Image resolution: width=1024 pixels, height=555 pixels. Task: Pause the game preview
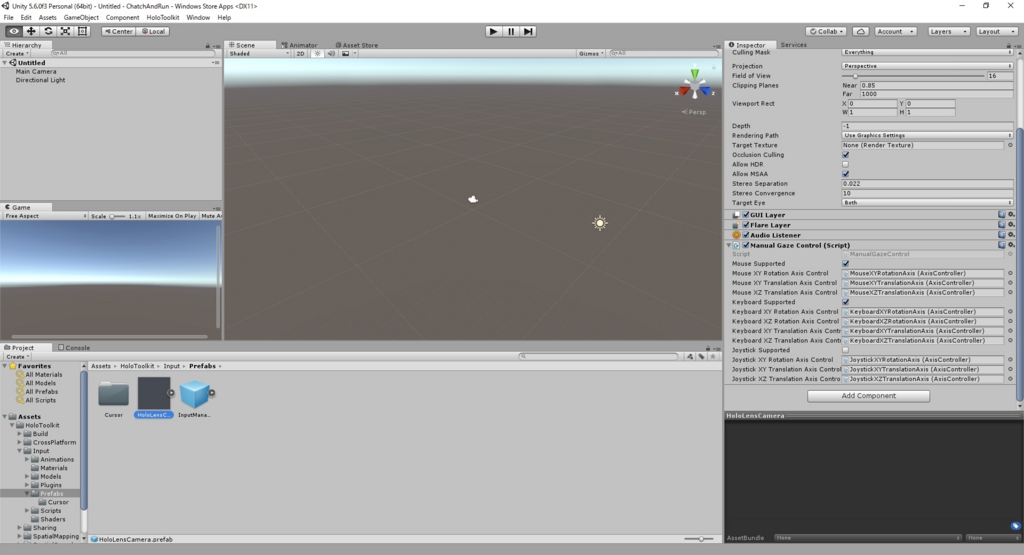click(x=511, y=31)
